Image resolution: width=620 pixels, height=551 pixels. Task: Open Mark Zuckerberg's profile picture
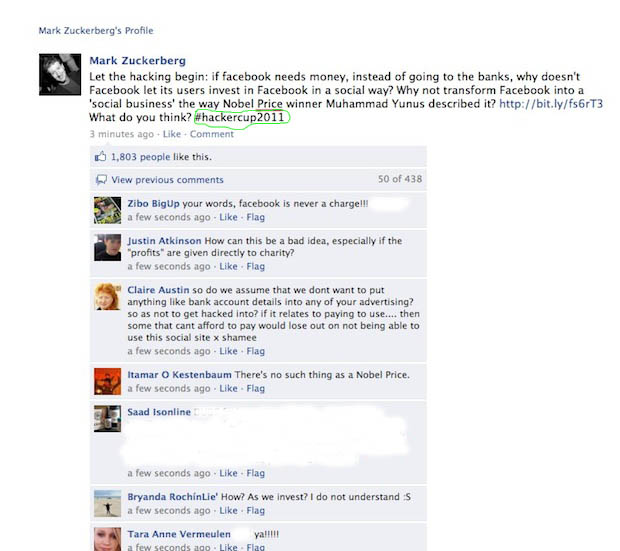[x=60, y=74]
